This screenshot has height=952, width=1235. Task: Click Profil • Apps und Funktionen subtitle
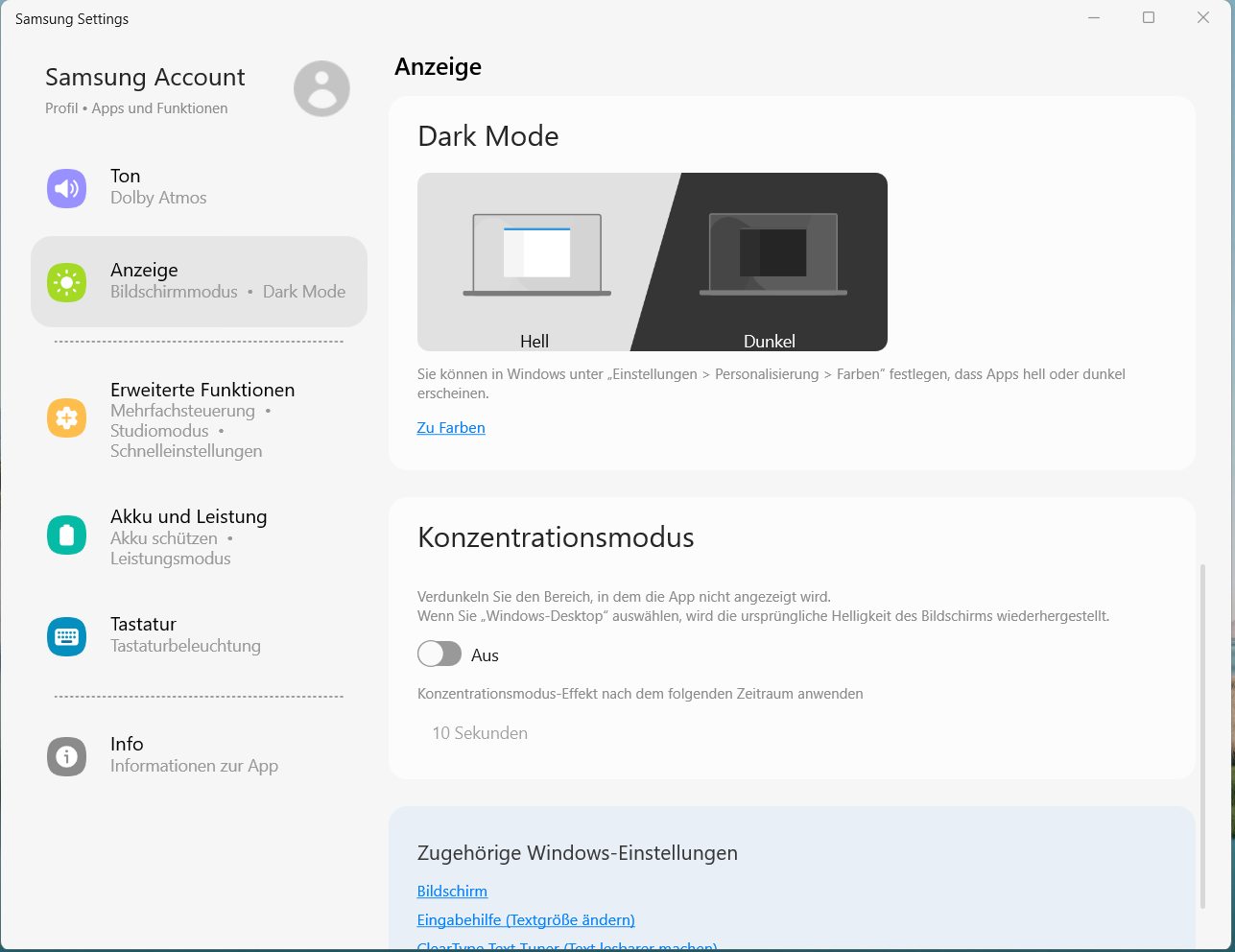tap(136, 108)
